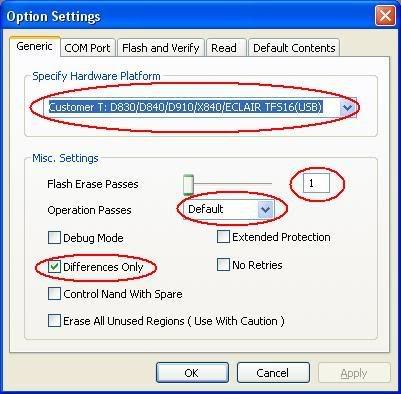This screenshot has width=401, height=394.
Task: Click the Default value in Operation Passes
Action: pyautogui.click(x=206, y=209)
